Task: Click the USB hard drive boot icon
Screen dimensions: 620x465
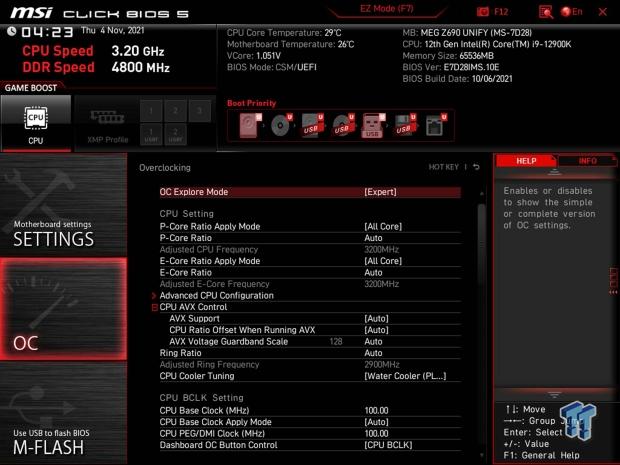Action: pos(312,126)
